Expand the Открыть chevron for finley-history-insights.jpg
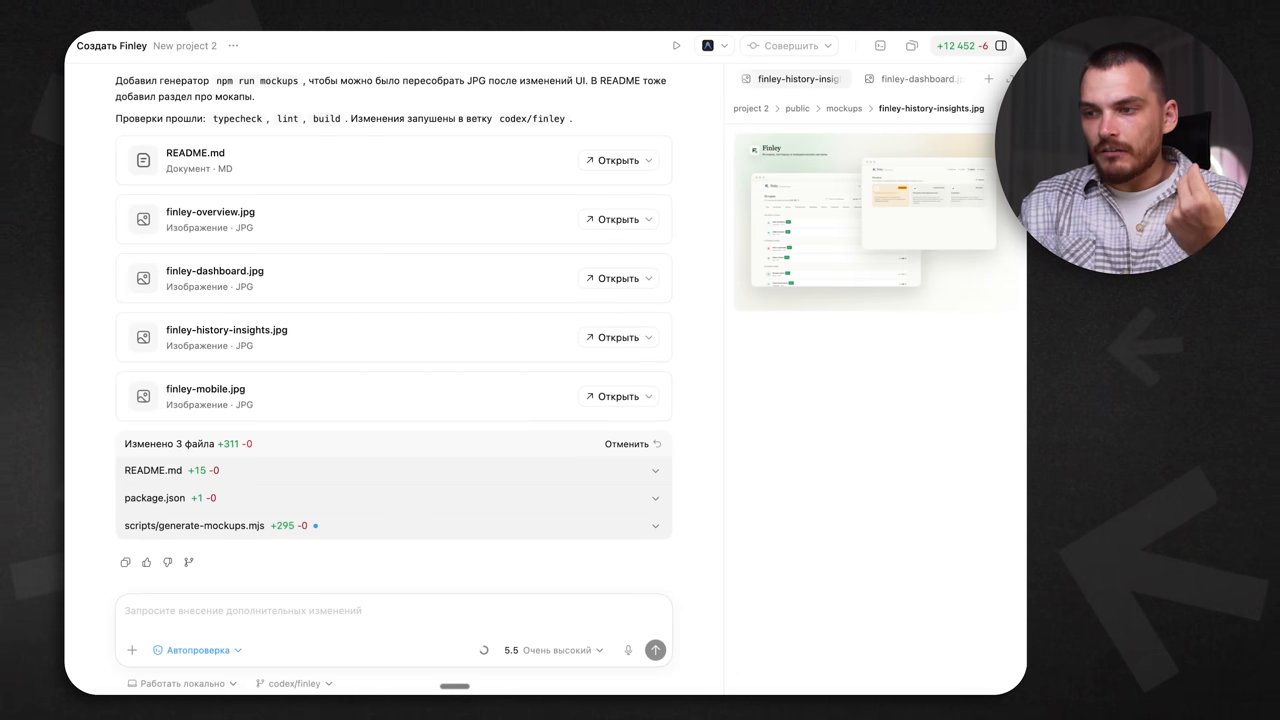This screenshot has height=720, width=1280. (x=649, y=337)
